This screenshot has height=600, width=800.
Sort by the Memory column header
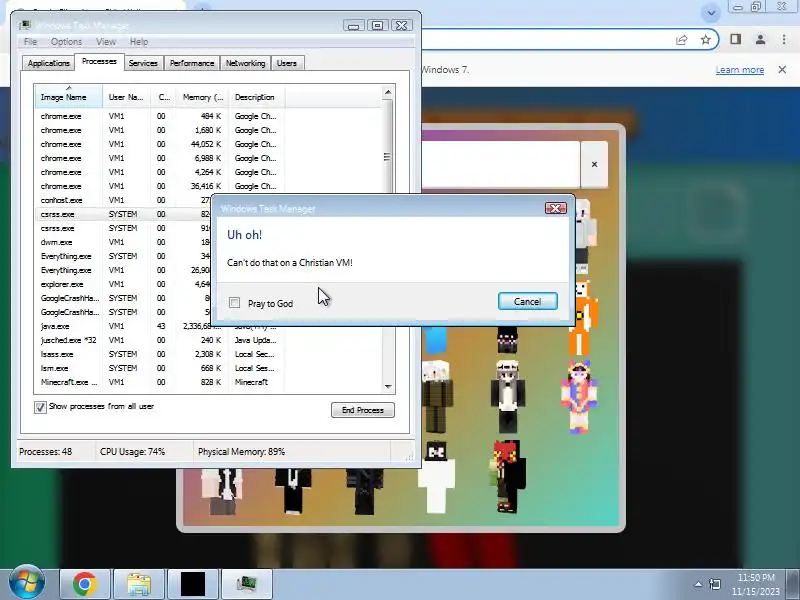[203, 97]
